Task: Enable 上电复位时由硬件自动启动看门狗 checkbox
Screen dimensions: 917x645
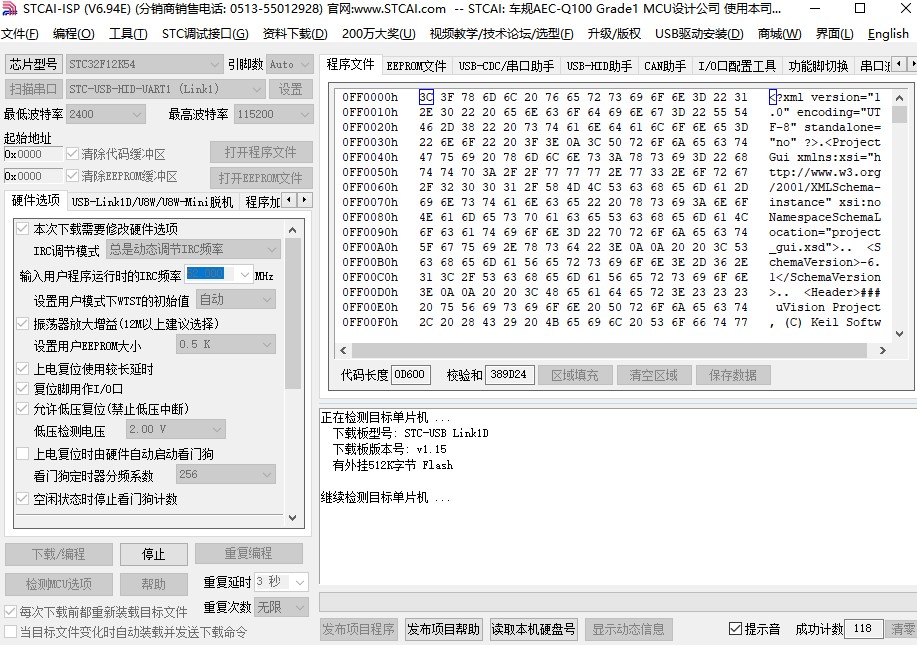Action: coord(22,454)
